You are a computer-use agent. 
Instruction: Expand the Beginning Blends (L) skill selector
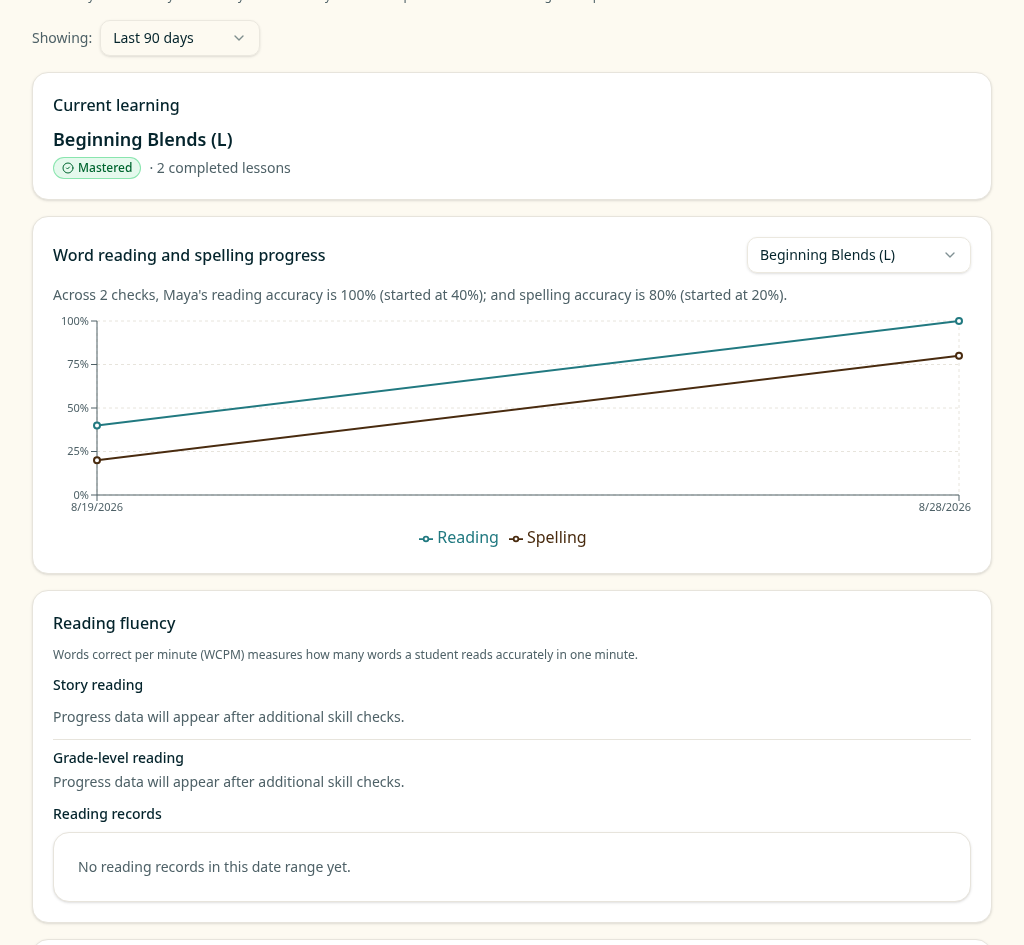click(x=858, y=255)
